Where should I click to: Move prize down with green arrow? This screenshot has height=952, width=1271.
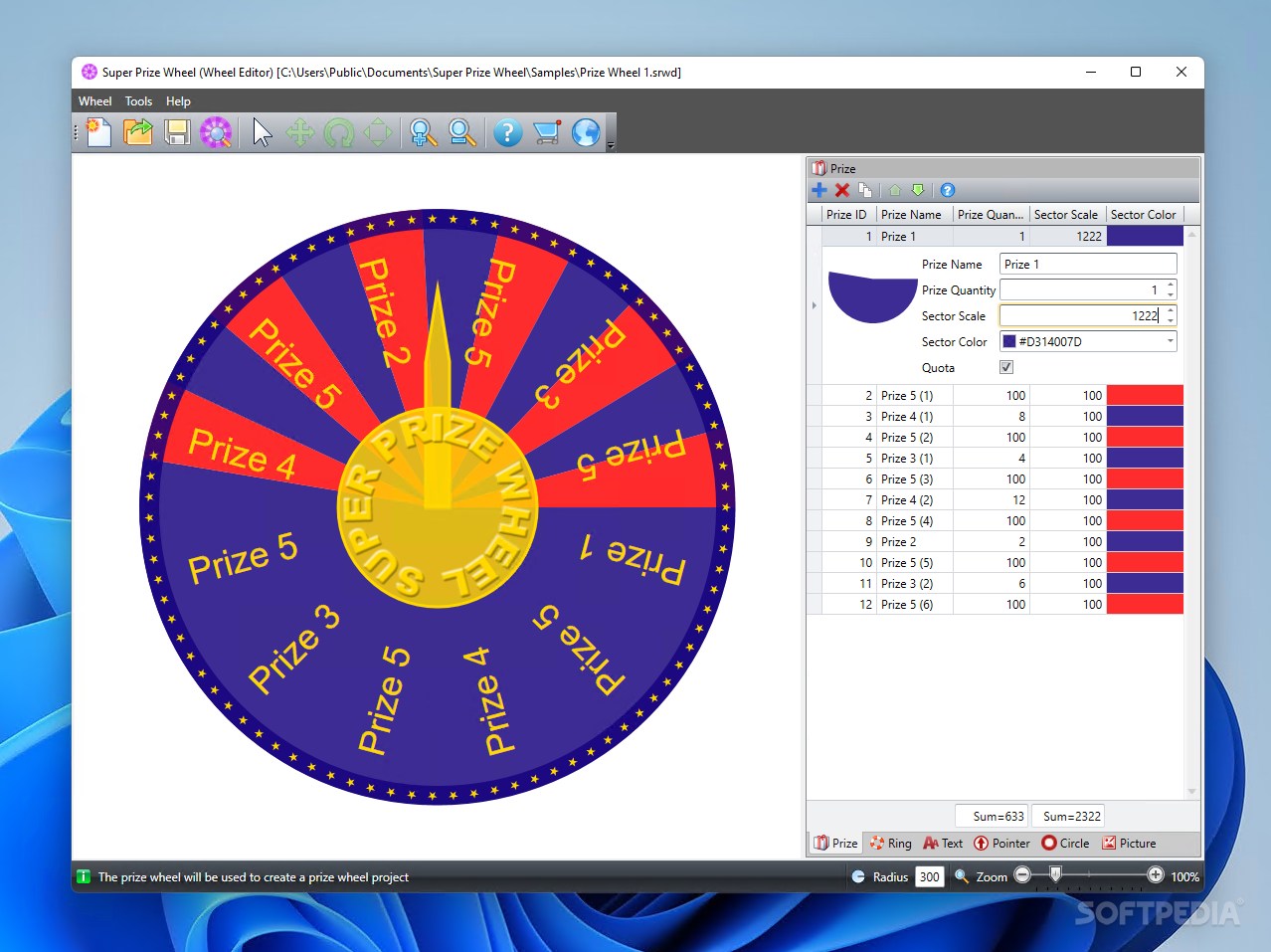pos(918,190)
